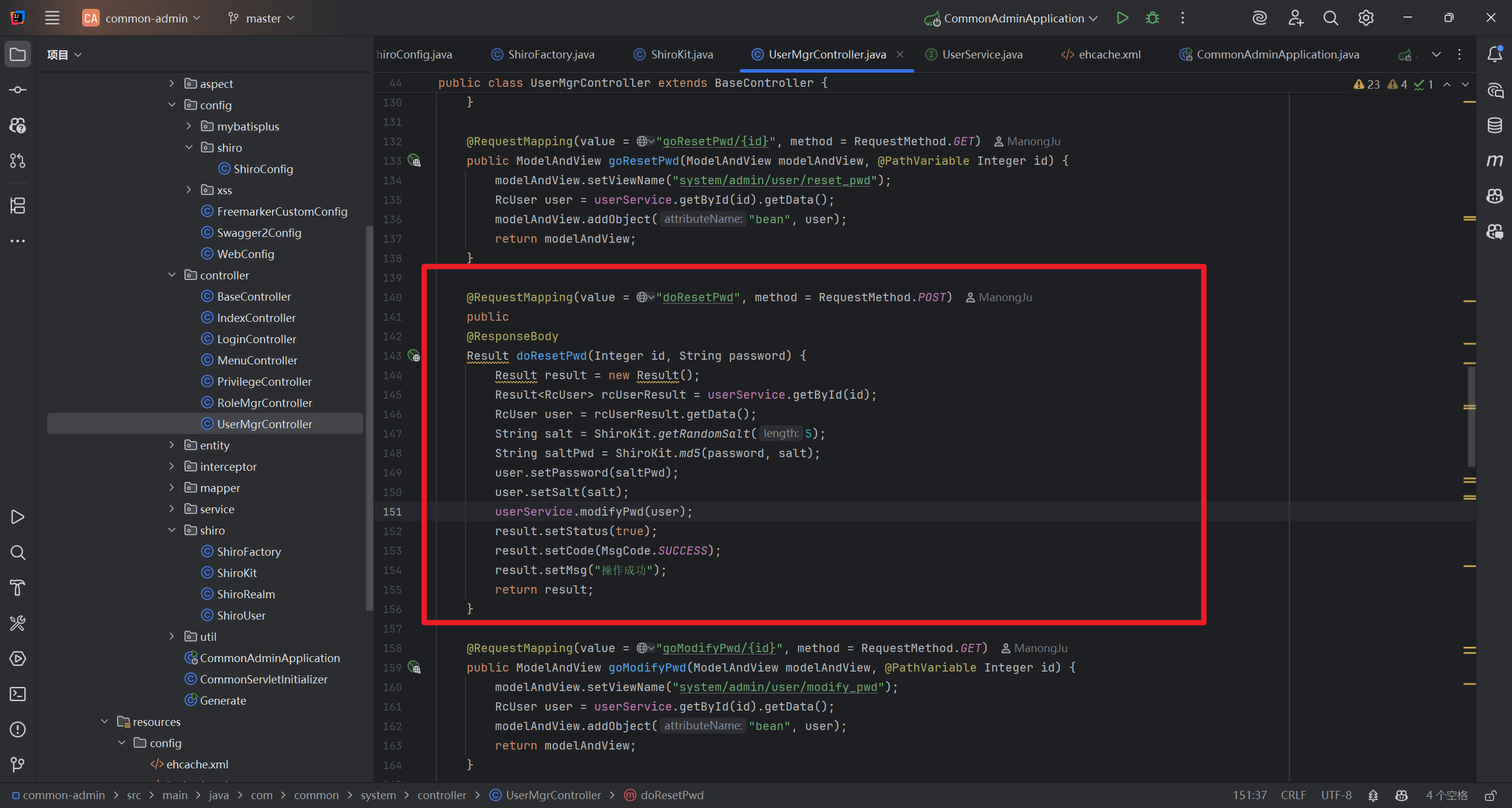Open the common-admin project dropdown
Viewport: 1512px width, 808px height.
pos(142,18)
